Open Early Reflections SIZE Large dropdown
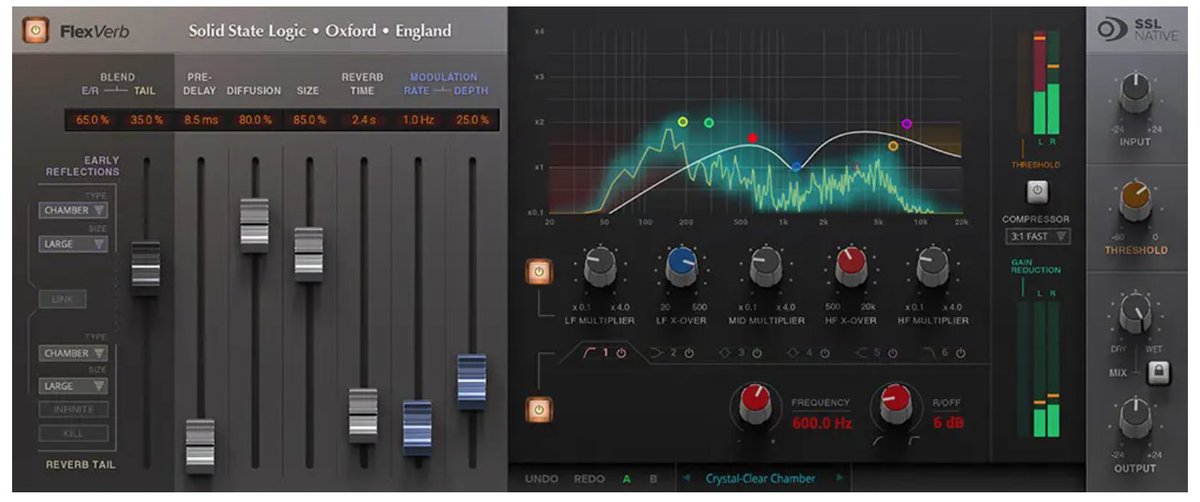Viewport: 1200px width, 502px height. coord(73,243)
